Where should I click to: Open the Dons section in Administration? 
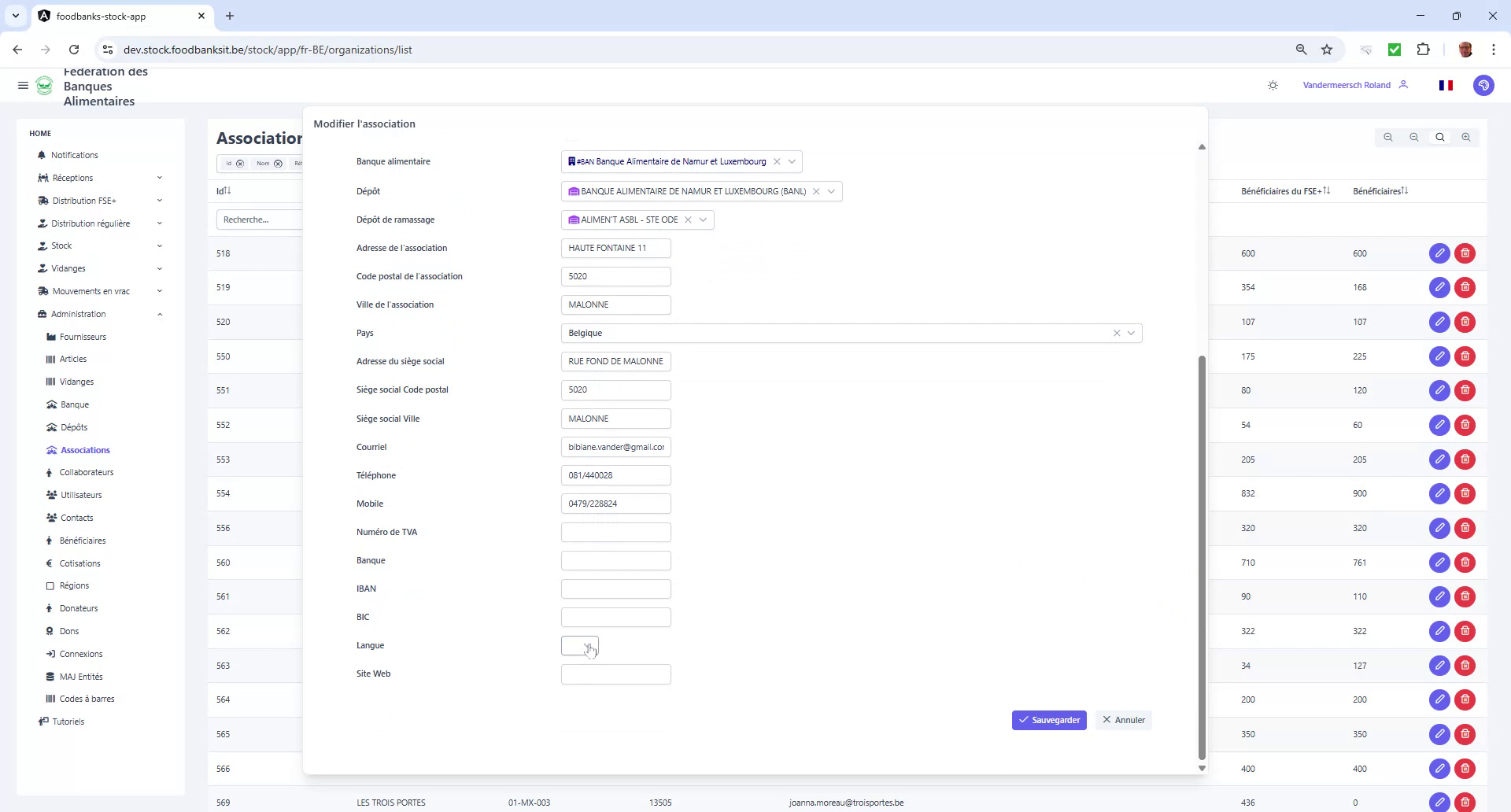click(69, 631)
